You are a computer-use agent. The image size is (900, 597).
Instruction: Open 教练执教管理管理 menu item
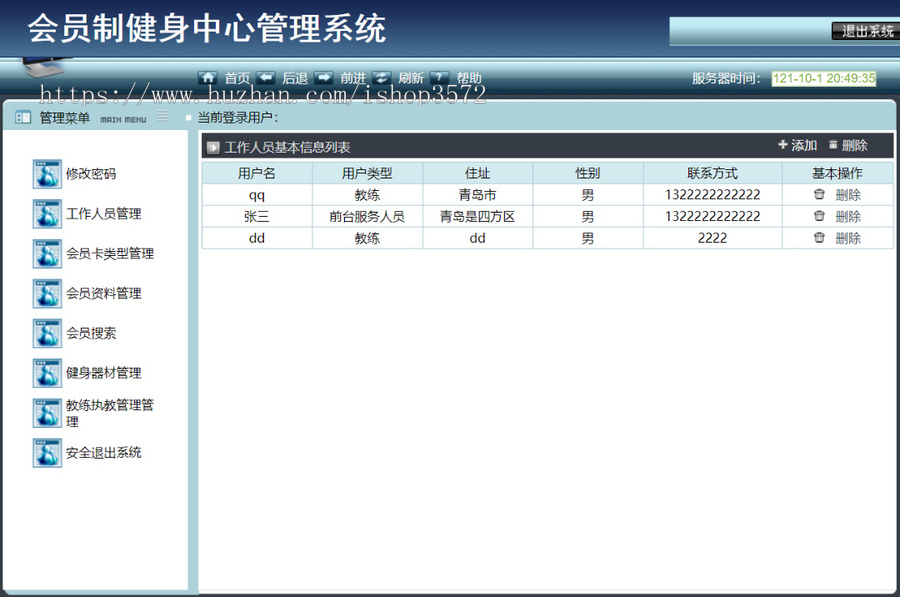[110, 413]
